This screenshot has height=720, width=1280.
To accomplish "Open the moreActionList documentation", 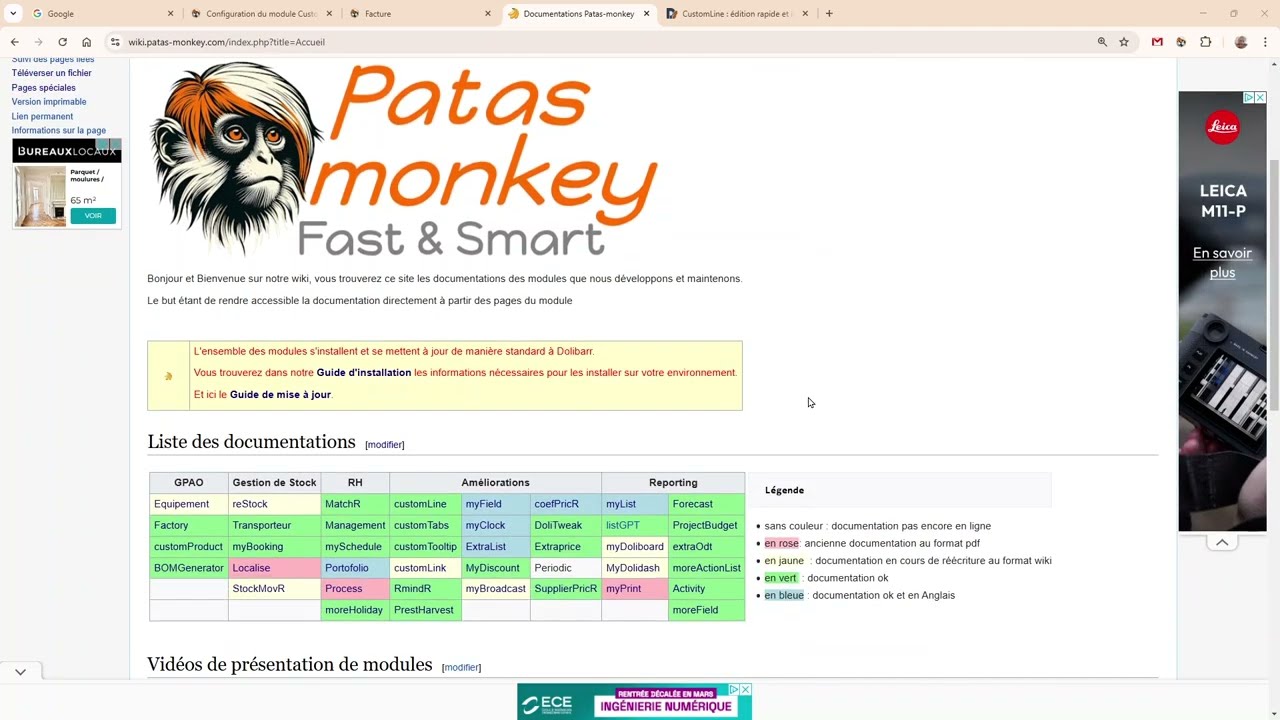I will (x=707, y=568).
